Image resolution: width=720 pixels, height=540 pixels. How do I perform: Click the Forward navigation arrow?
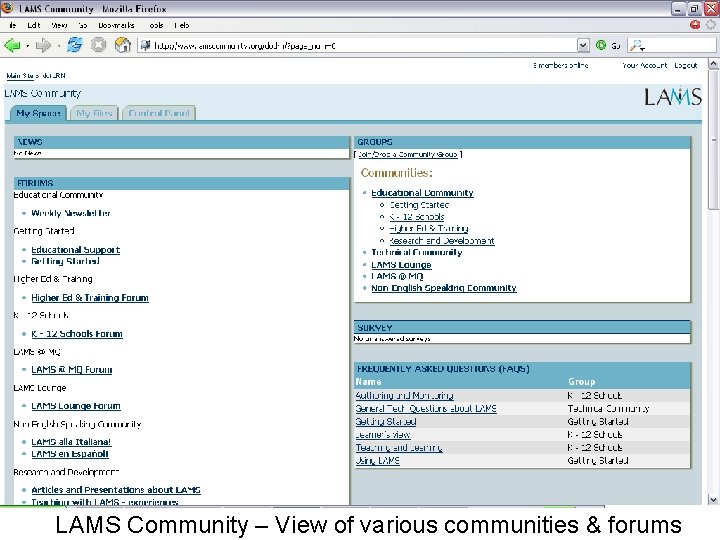pos(43,45)
